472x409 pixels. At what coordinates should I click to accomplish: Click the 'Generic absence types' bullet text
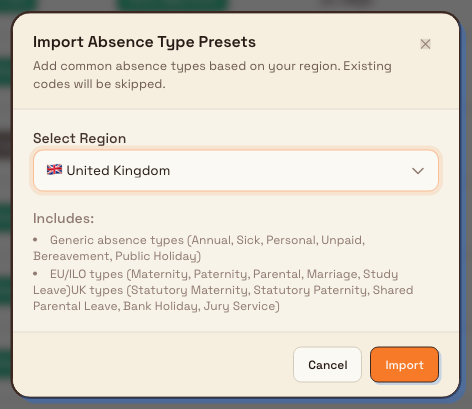(x=199, y=248)
